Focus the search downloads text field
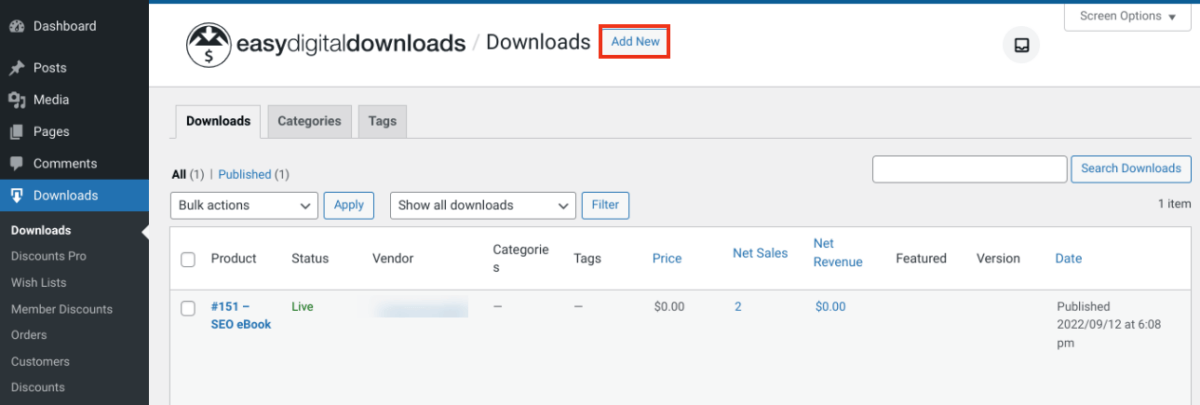 [x=970, y=169]
